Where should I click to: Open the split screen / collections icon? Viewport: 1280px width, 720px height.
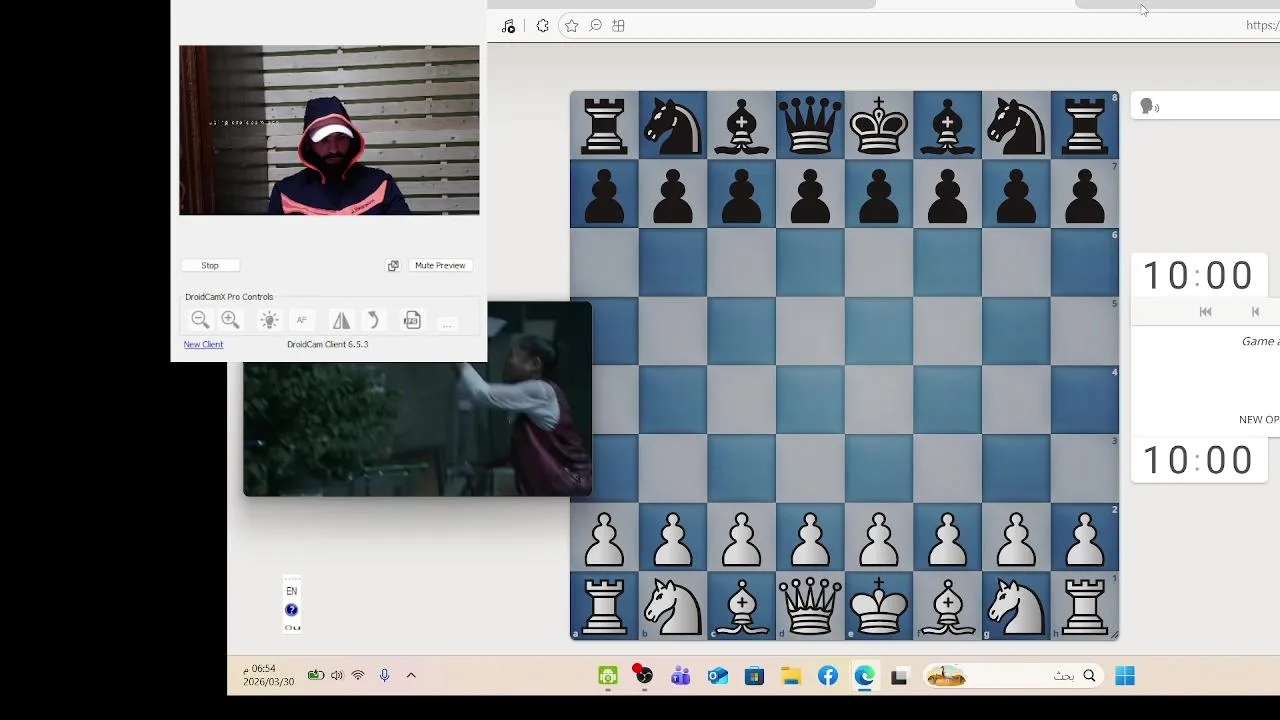click(x=618, y=26)
